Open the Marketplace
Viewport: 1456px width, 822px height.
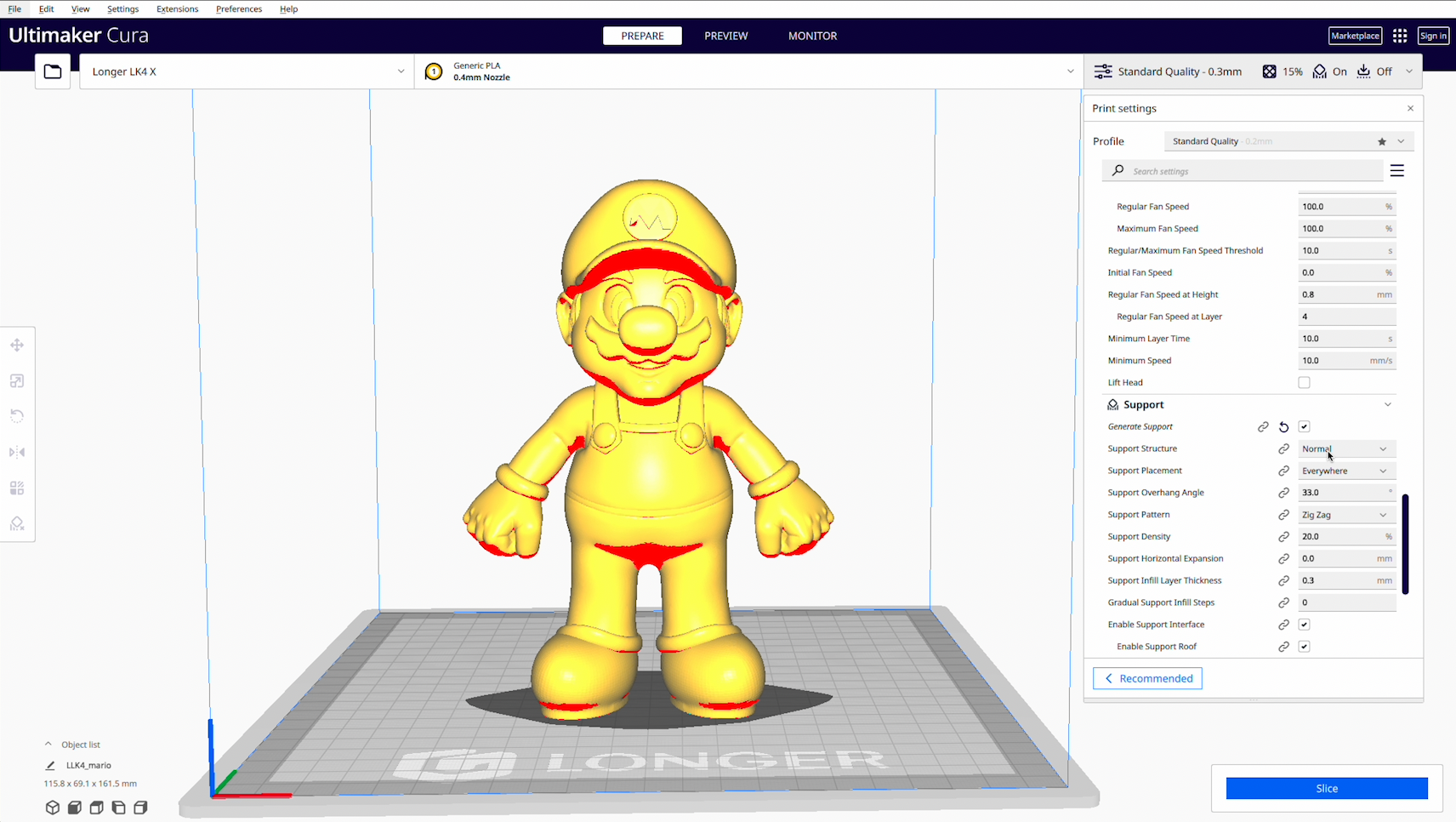[x=1356, y=36]
